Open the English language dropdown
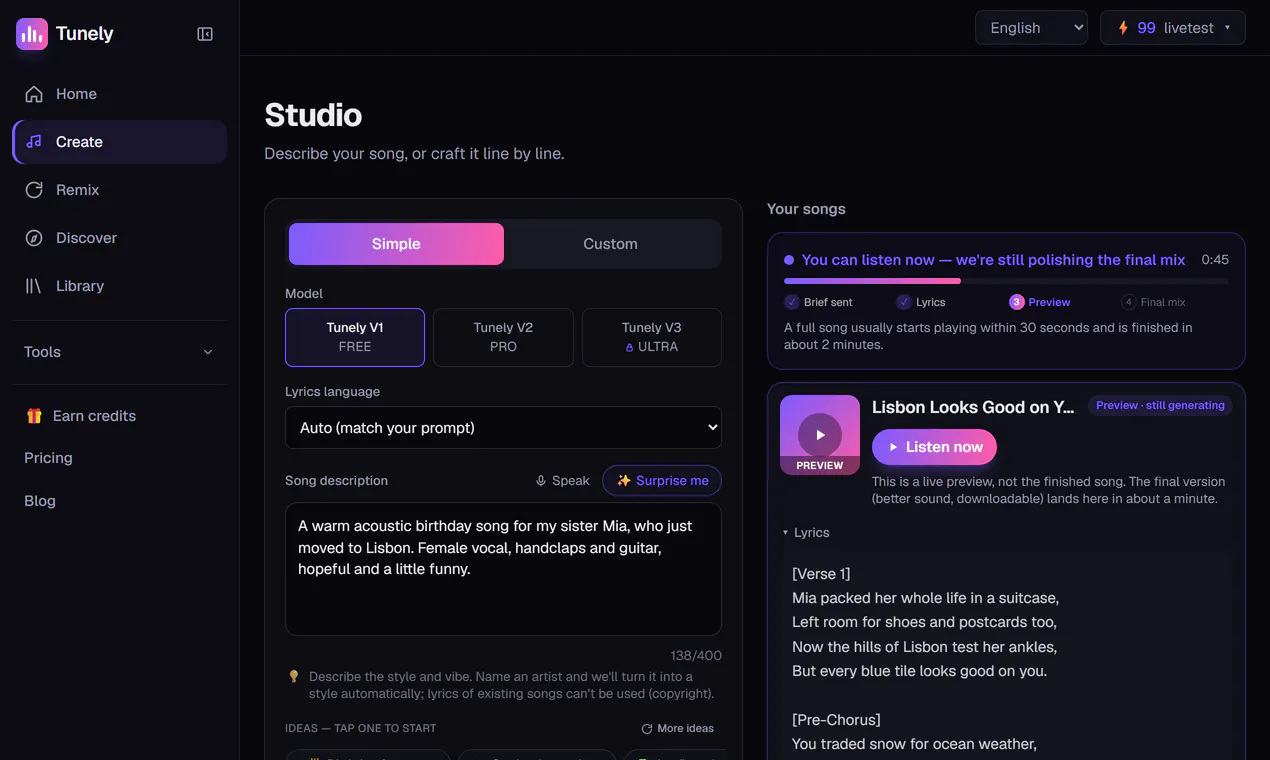The image size is (1270, 760). [x=1031, y=28]
